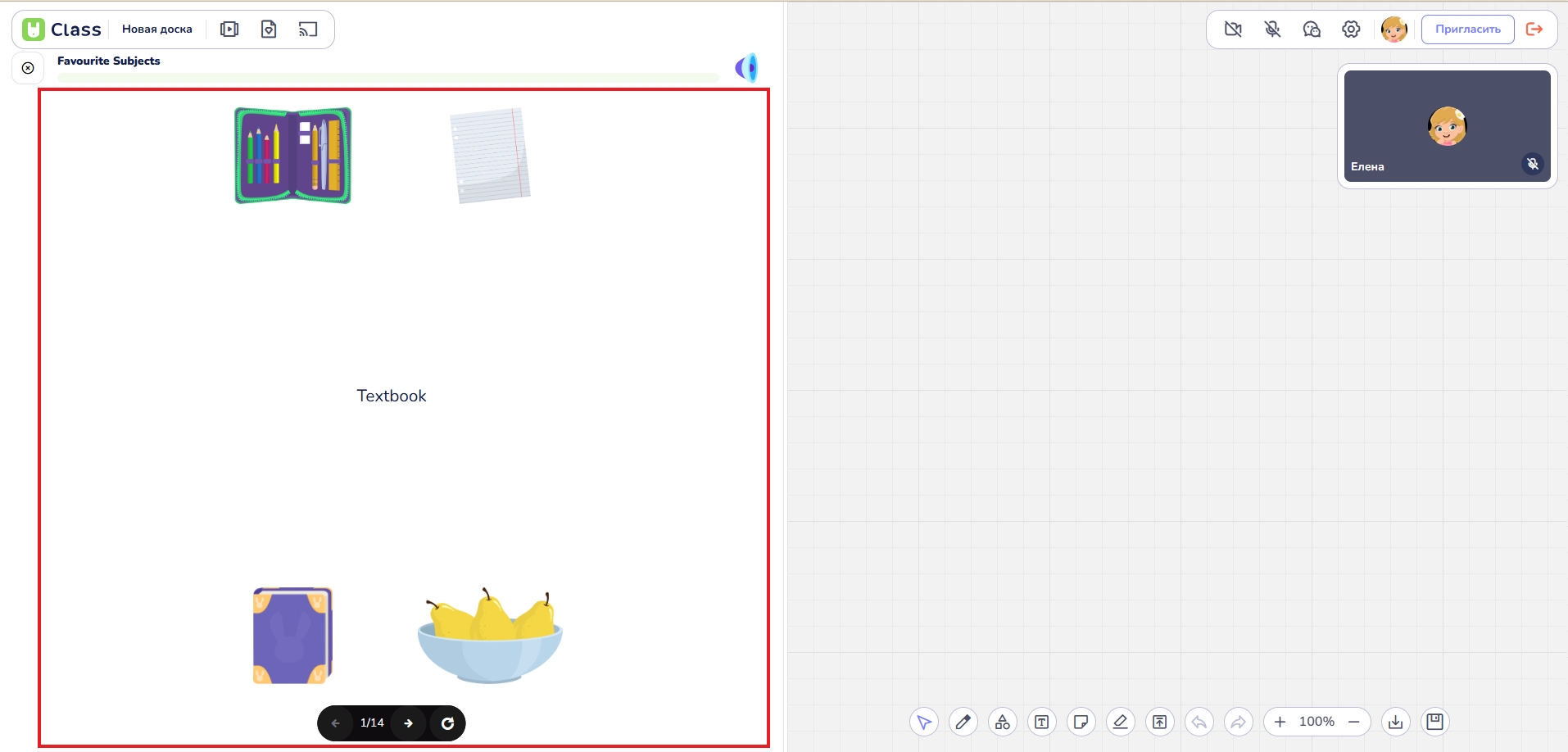1568x752 pixels.
Task: Close the Favourite Subjects lesson panel
Action: pos(28,68)
